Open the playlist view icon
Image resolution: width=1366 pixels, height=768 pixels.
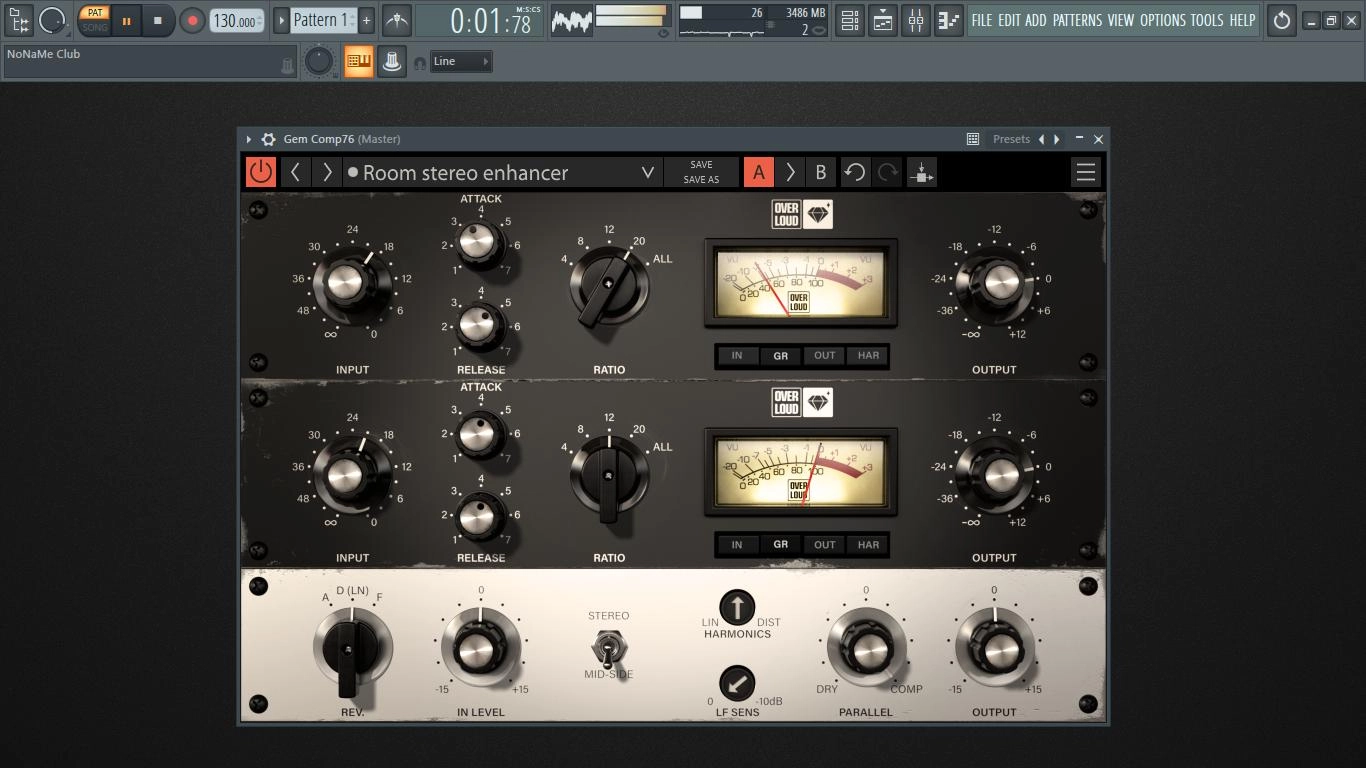pyautogui.click(x=883, y=20)
